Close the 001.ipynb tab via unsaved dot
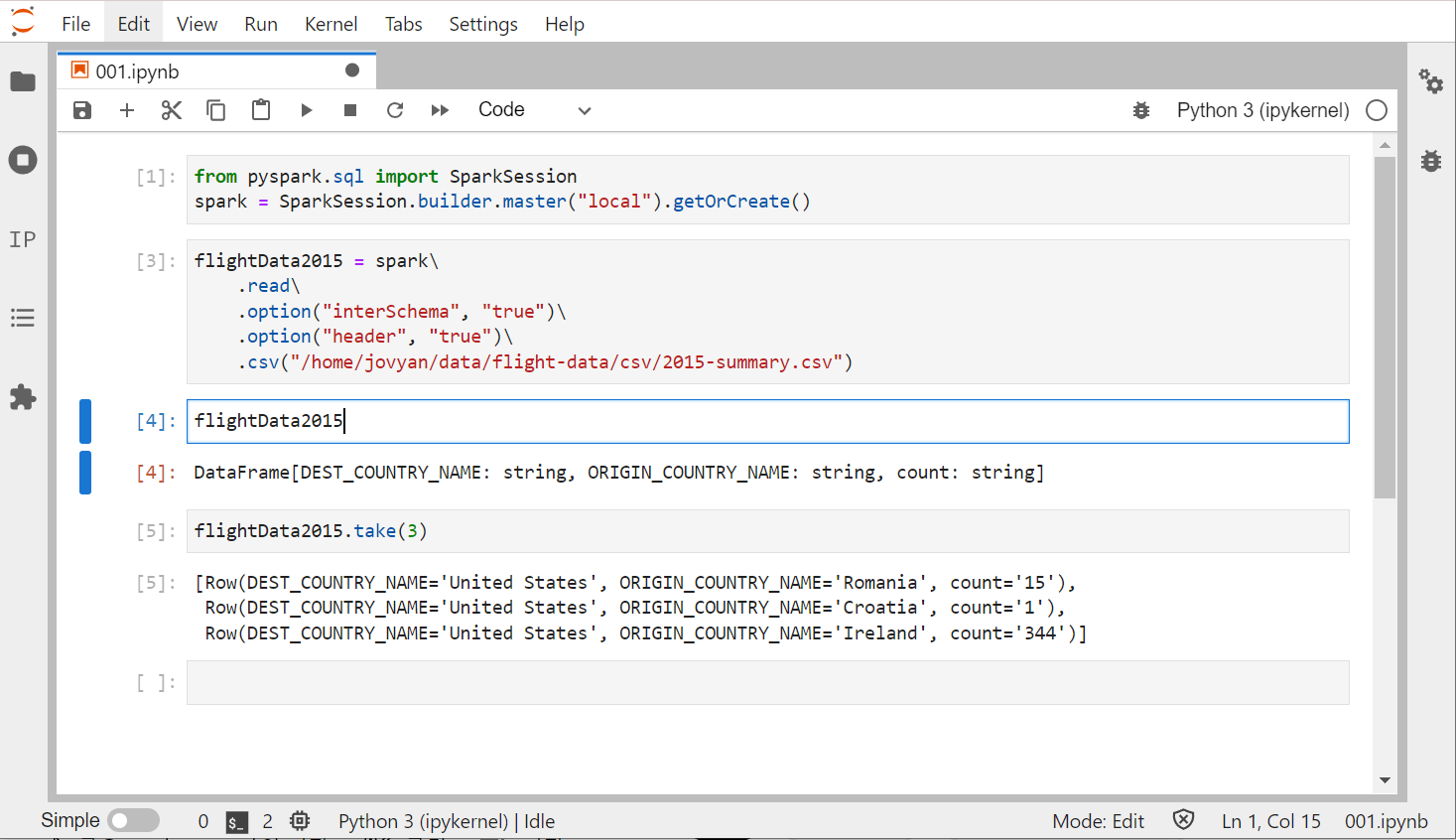This screenshot has height=840, width=1456. (x=352, y=70)
